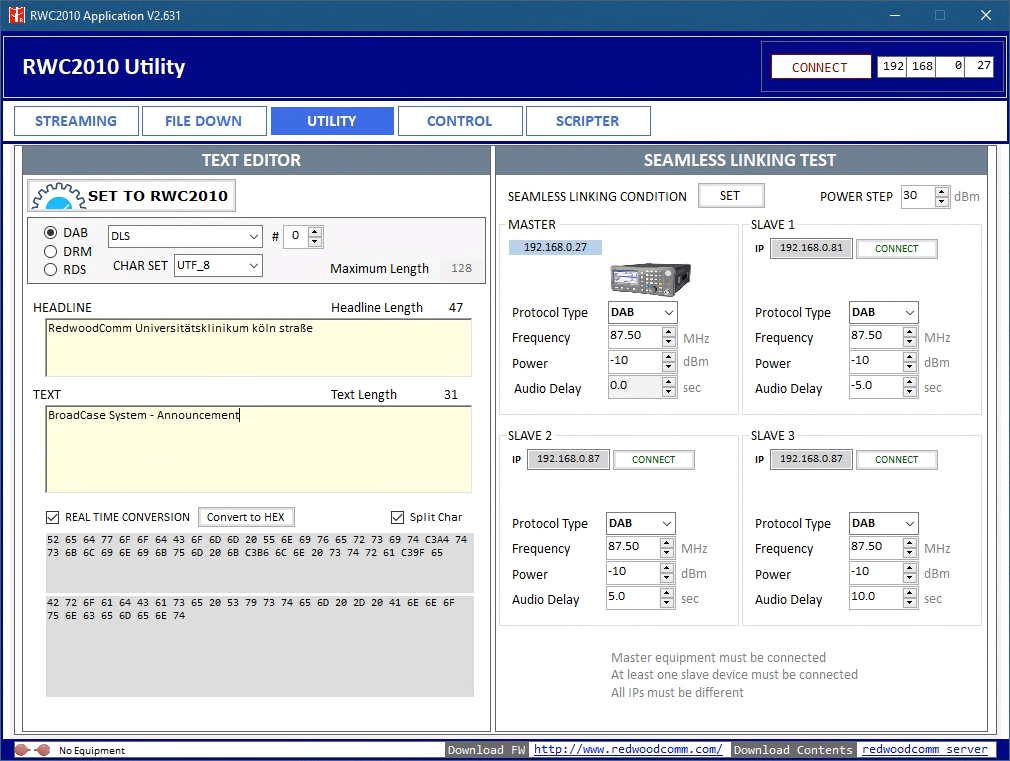Switch to the CONTROL tab
Image resolution: width=1010 pixels, height=761 pixels.
459,121
